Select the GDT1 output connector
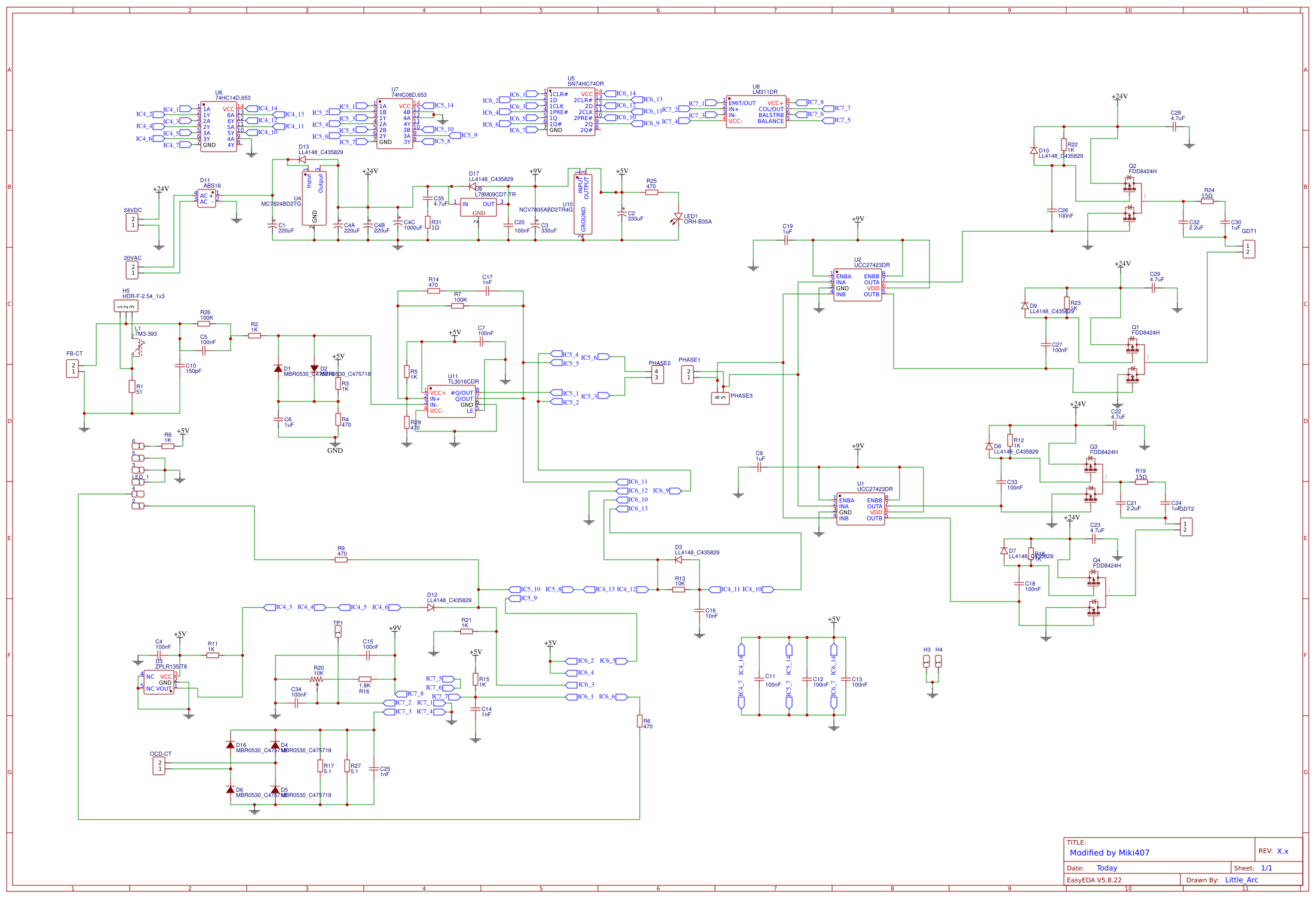Screen dimensions: 1316x898 click(1248, 249)
